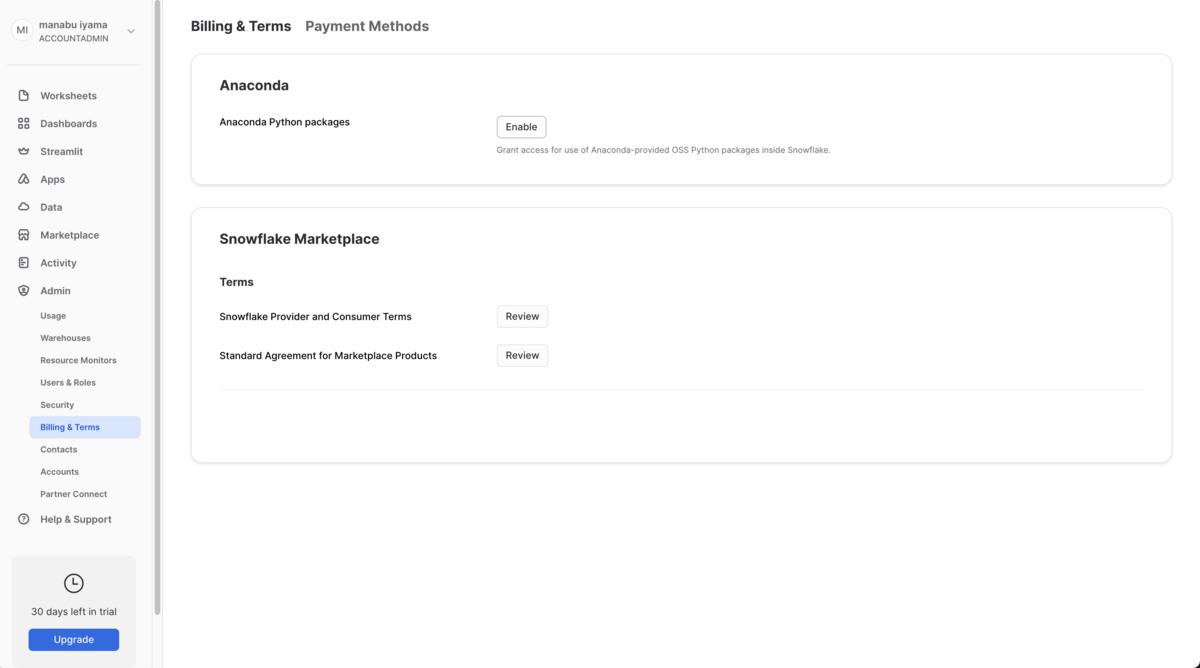Viewport: 1200px width, 668px height.
Task: Open Warehouses under Admin
Action: 65,338
